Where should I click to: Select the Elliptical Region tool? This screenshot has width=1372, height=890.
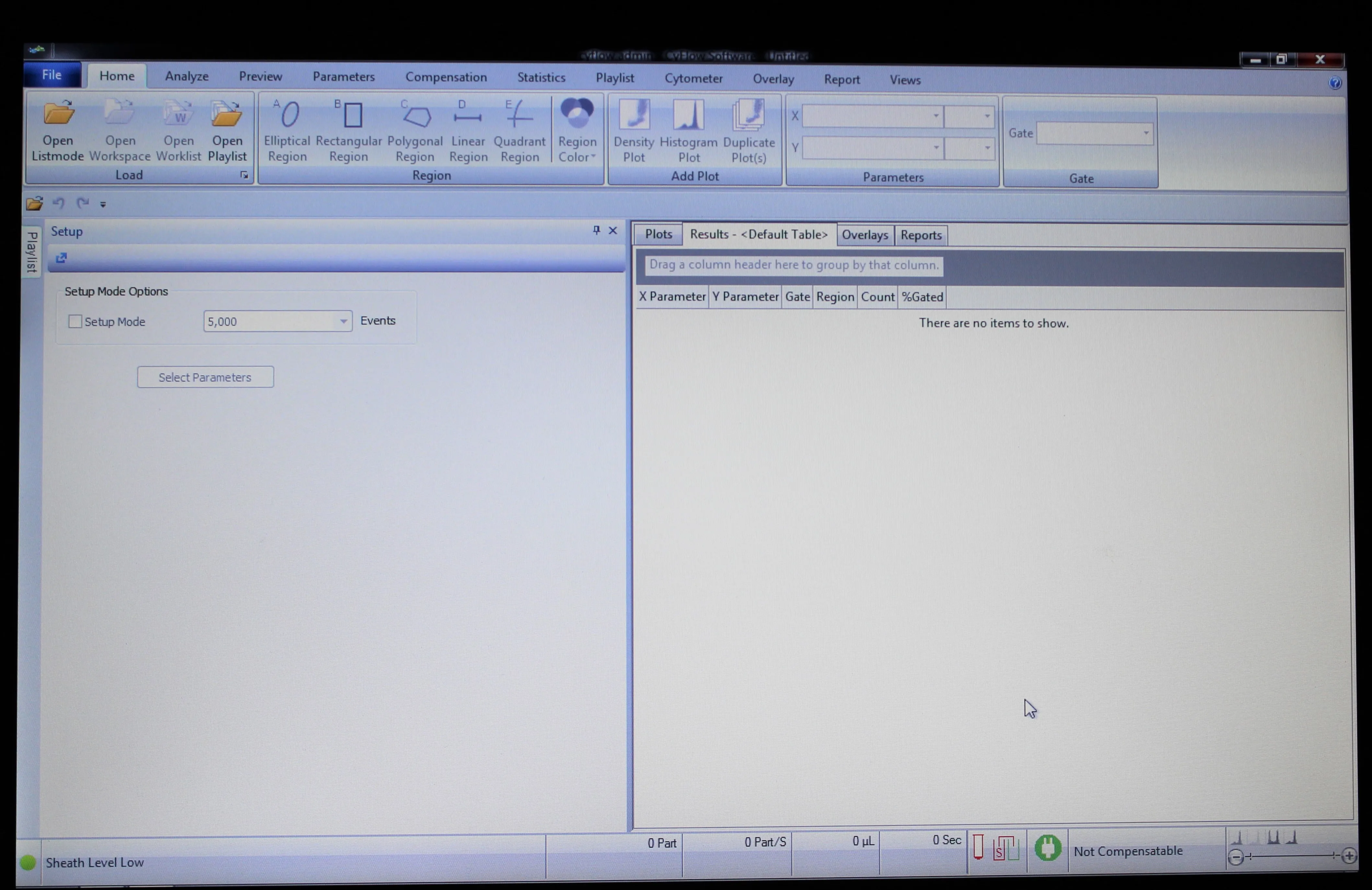pos(287,131)
